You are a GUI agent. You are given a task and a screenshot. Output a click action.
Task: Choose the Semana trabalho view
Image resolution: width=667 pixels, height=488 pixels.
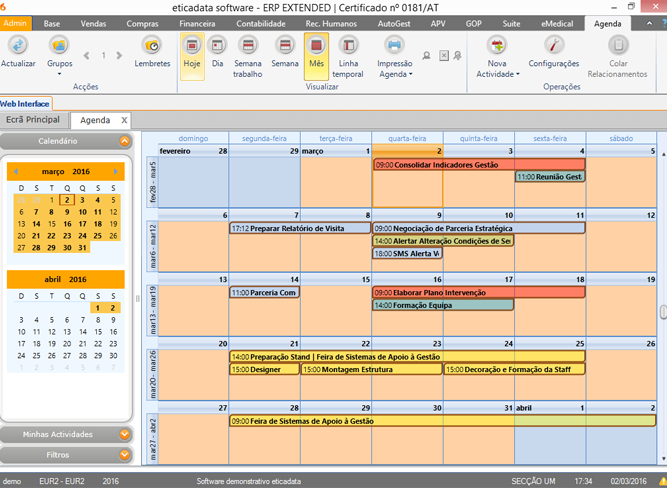click(x=247, y=45)
